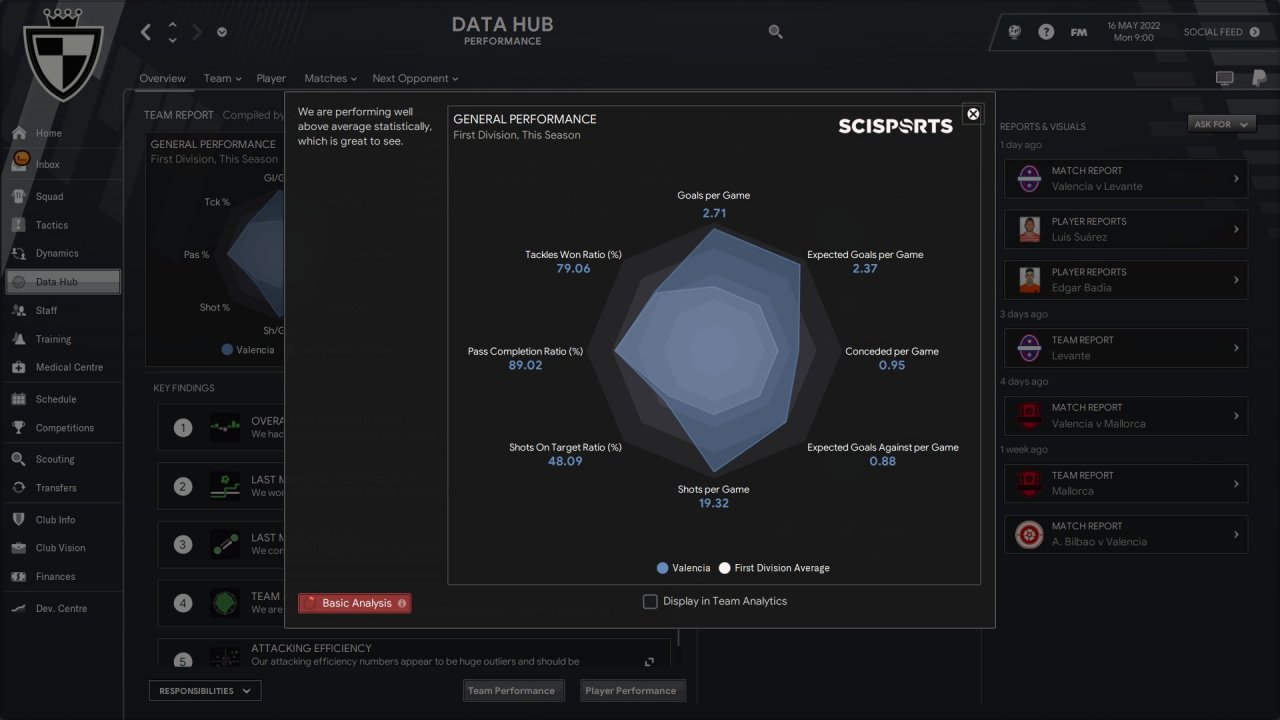Switch to the Player tab
The height and width of the screenshot is (720, 1280).
[271, 78]
